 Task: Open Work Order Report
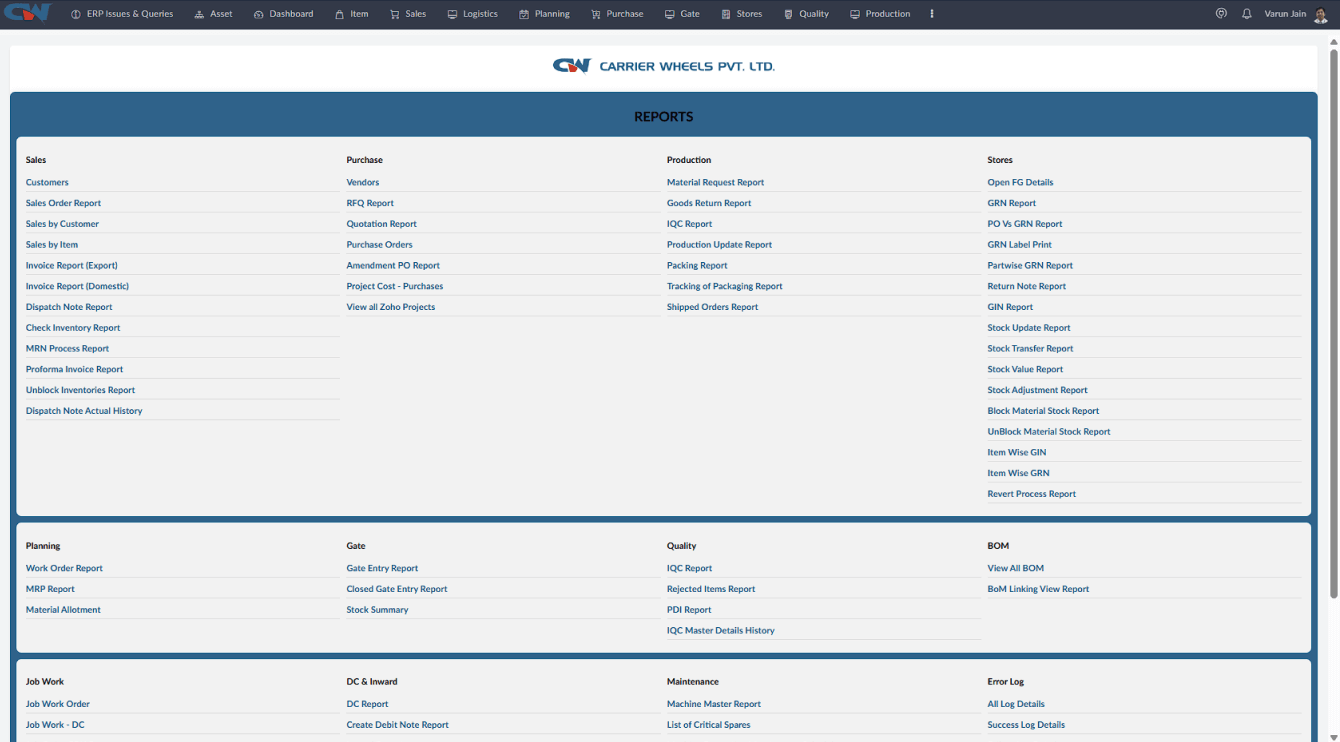[64, 569]
